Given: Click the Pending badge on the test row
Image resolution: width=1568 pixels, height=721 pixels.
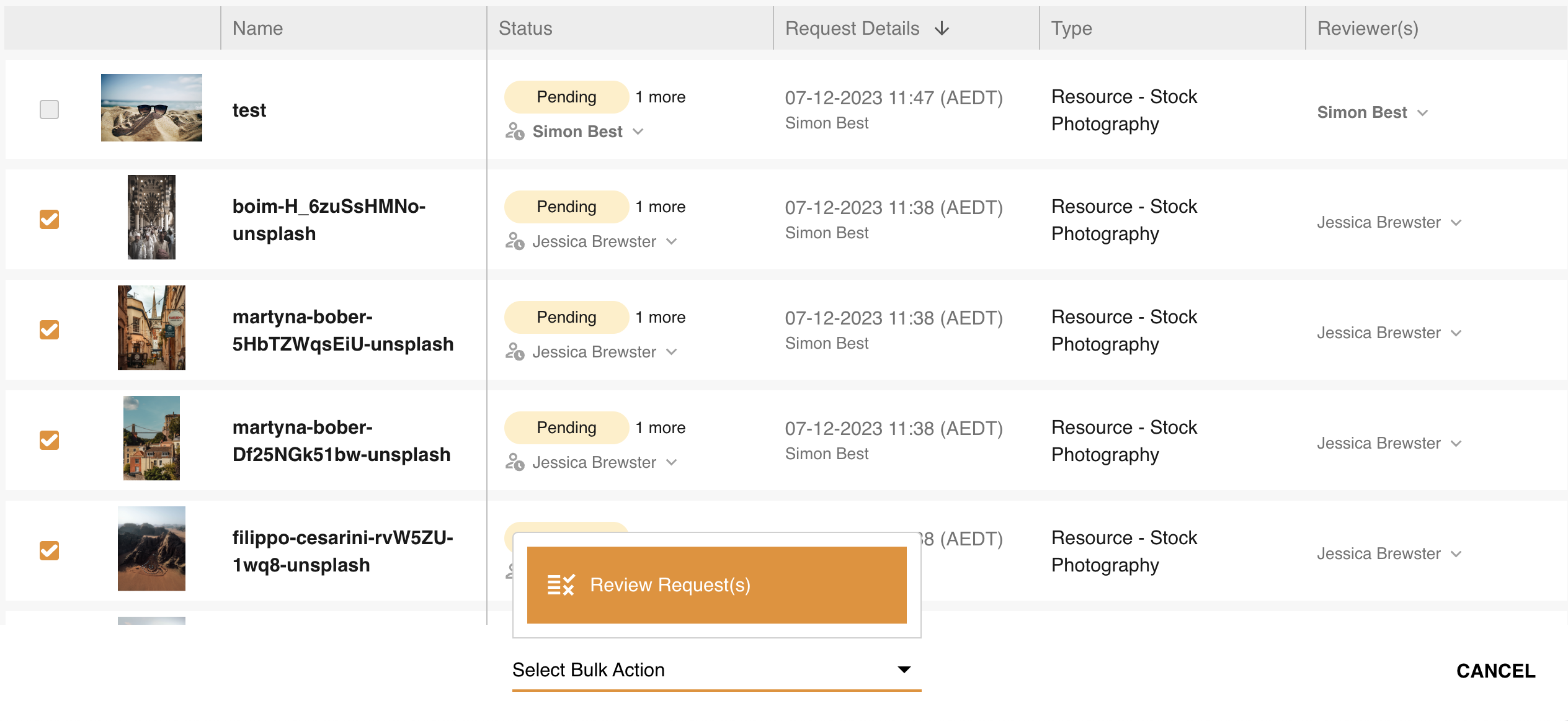Looking at the screenshot, I should tap(566, 96).
